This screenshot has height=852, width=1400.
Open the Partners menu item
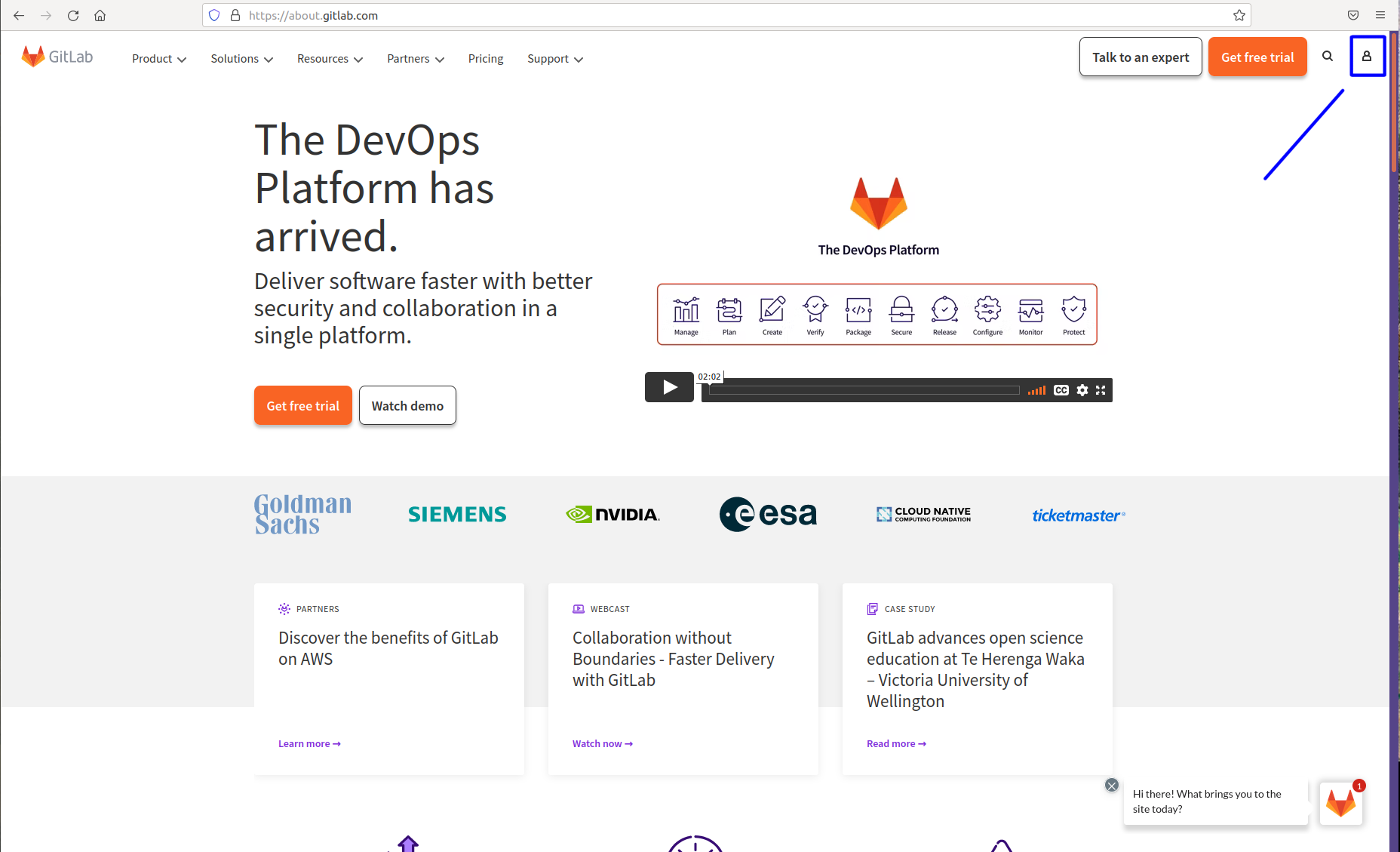[414, 59]
